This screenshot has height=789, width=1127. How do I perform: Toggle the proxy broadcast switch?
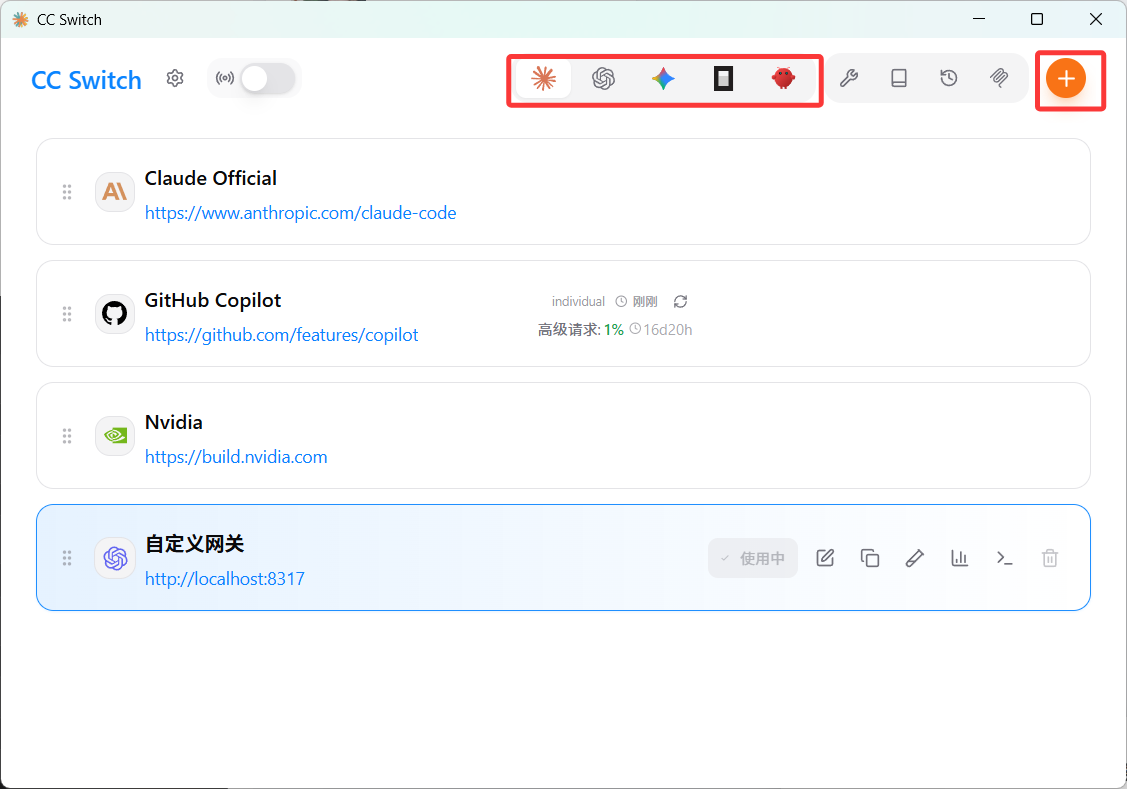pos(268,79)
